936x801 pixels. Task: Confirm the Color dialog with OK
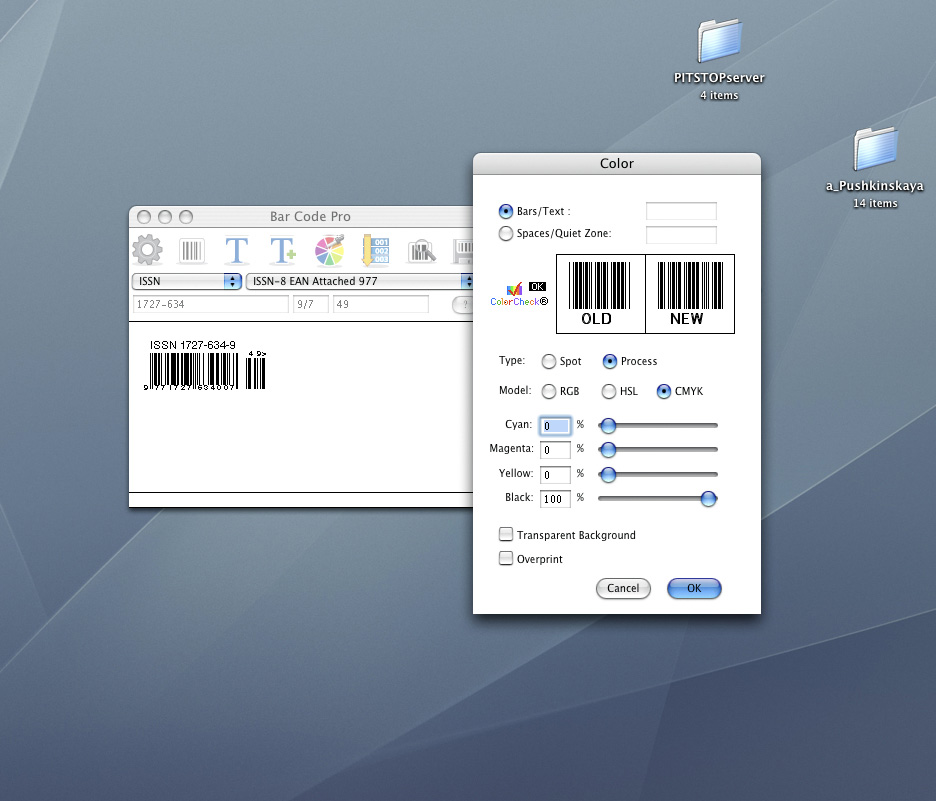click(x=694, y=589)
